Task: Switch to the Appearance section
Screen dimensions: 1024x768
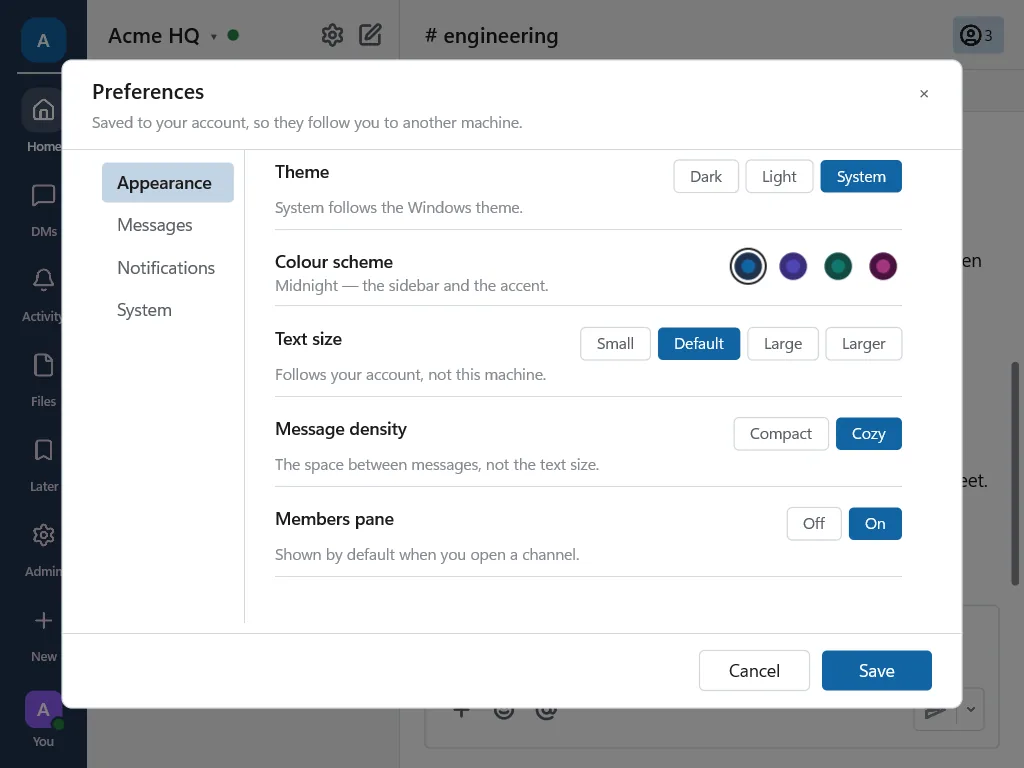Action: click(168, 183)
